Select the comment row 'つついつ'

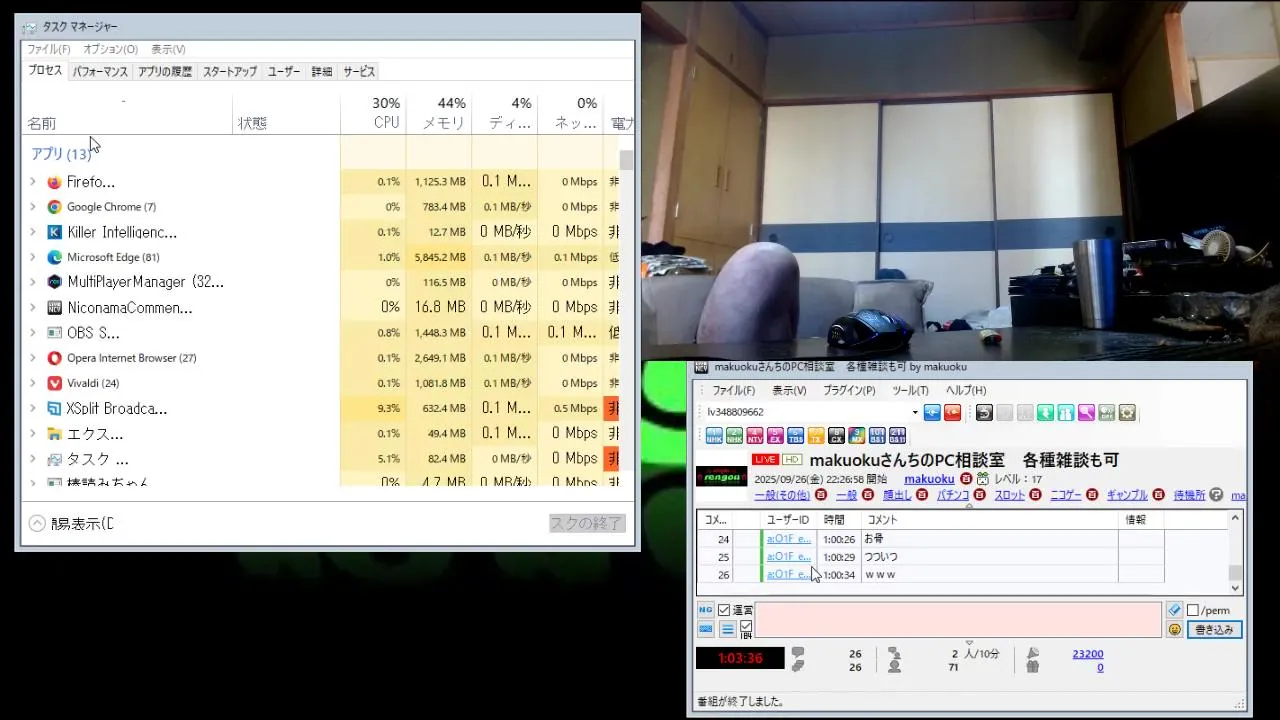(930, 557)
